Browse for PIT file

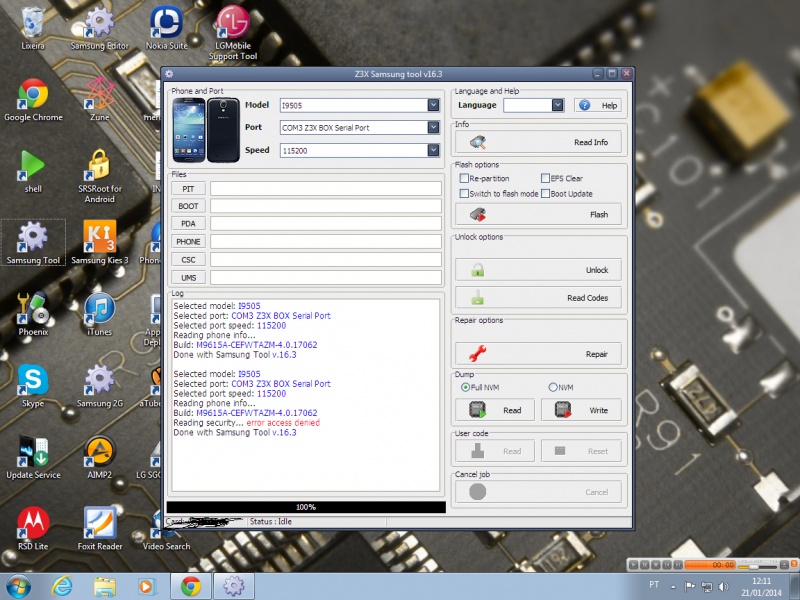coord(188,189)
